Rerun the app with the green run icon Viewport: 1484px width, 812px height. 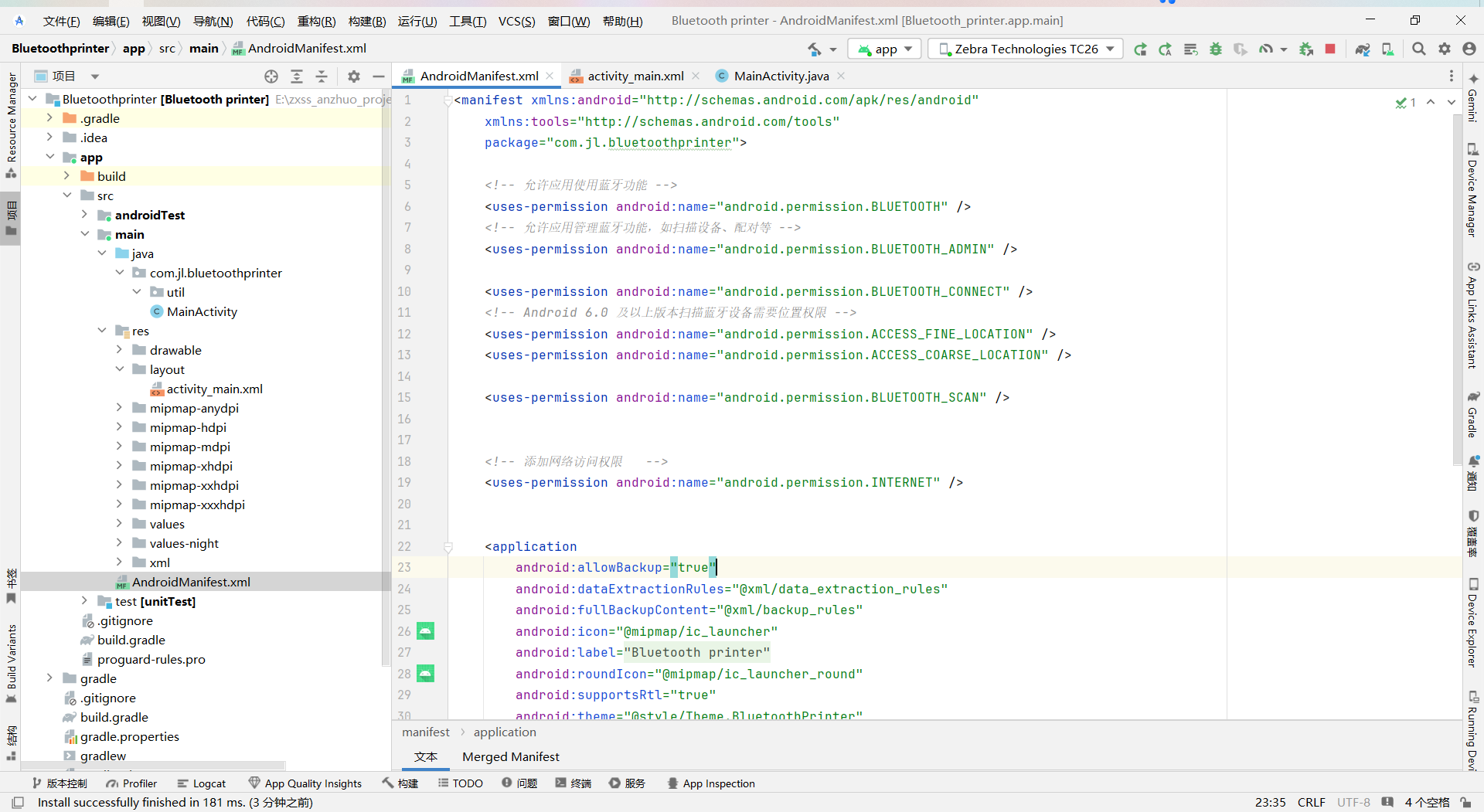1140,49
